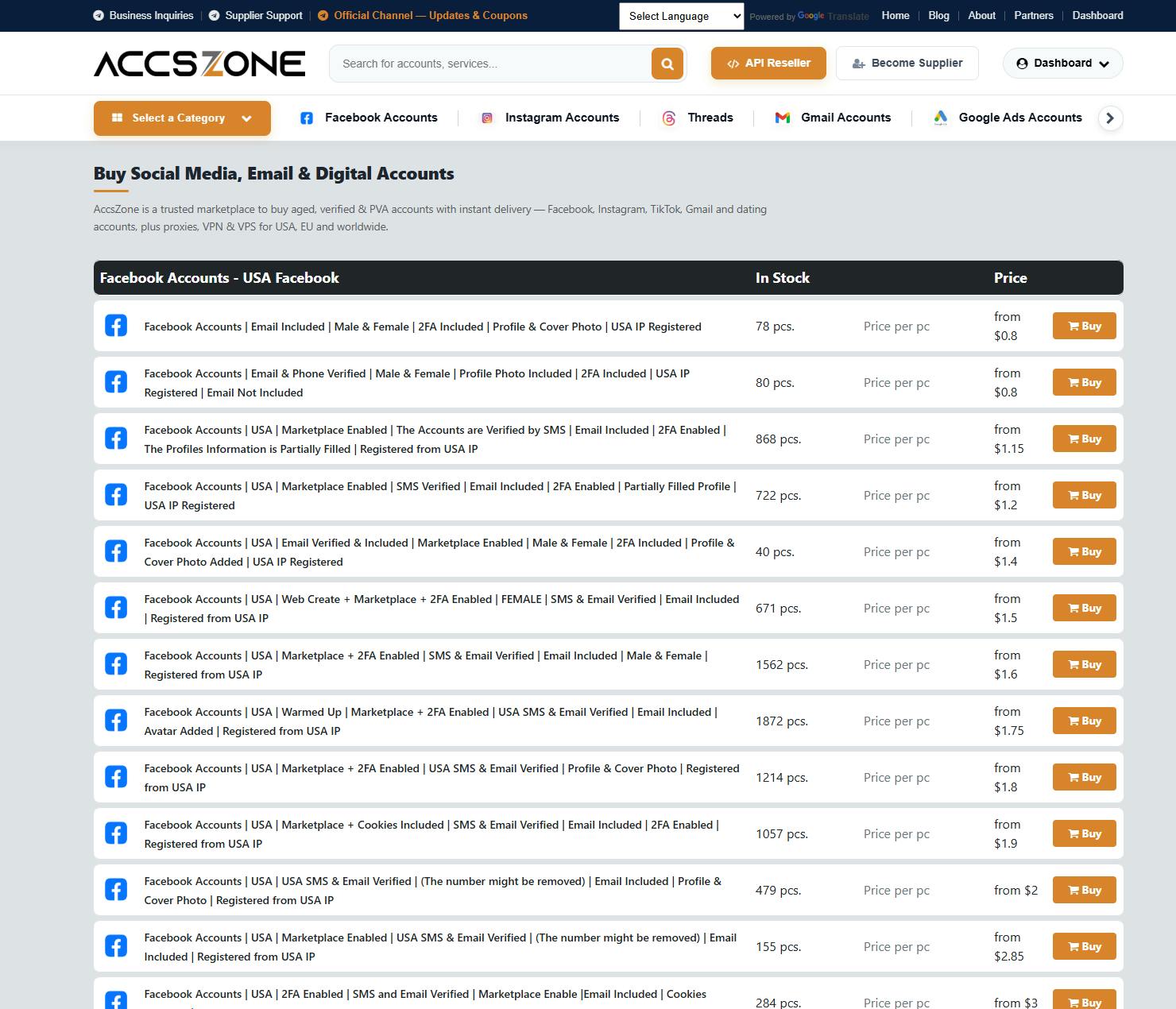1176x1009 pixels.
Task: Click the Facebook icon in the 78 pcs. row
Action: (116, 326)
